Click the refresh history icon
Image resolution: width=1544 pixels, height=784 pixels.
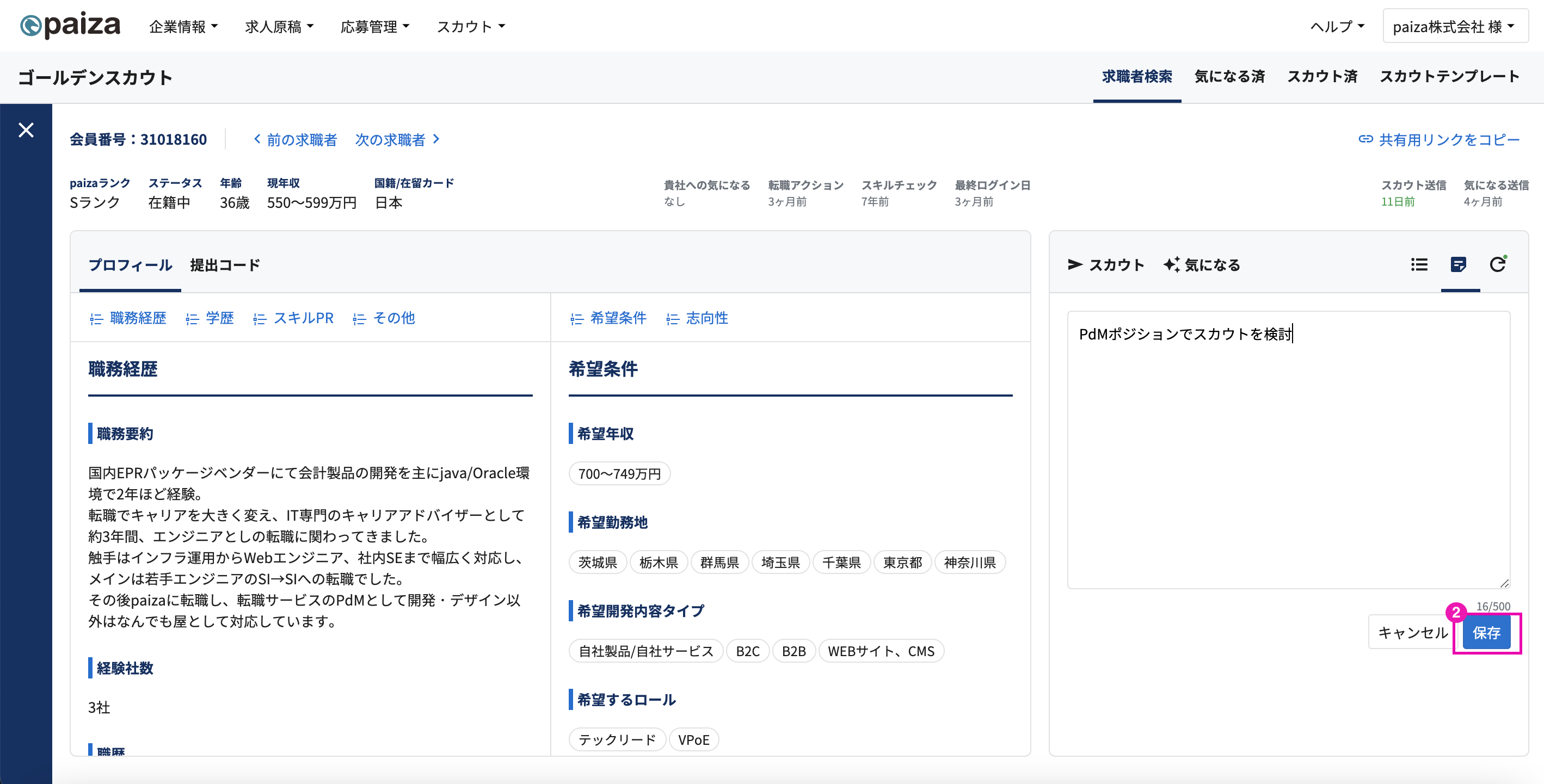(1498, 264)
